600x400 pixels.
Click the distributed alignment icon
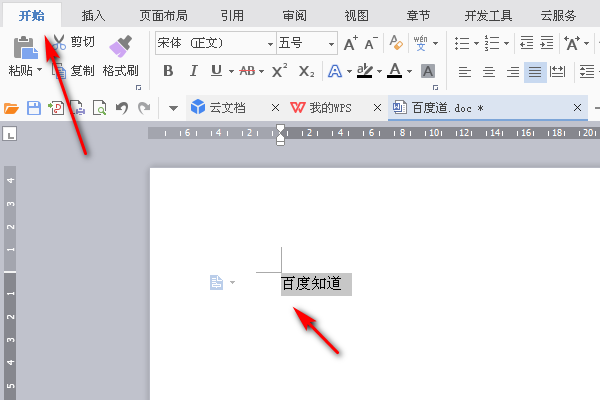(557, 72)
